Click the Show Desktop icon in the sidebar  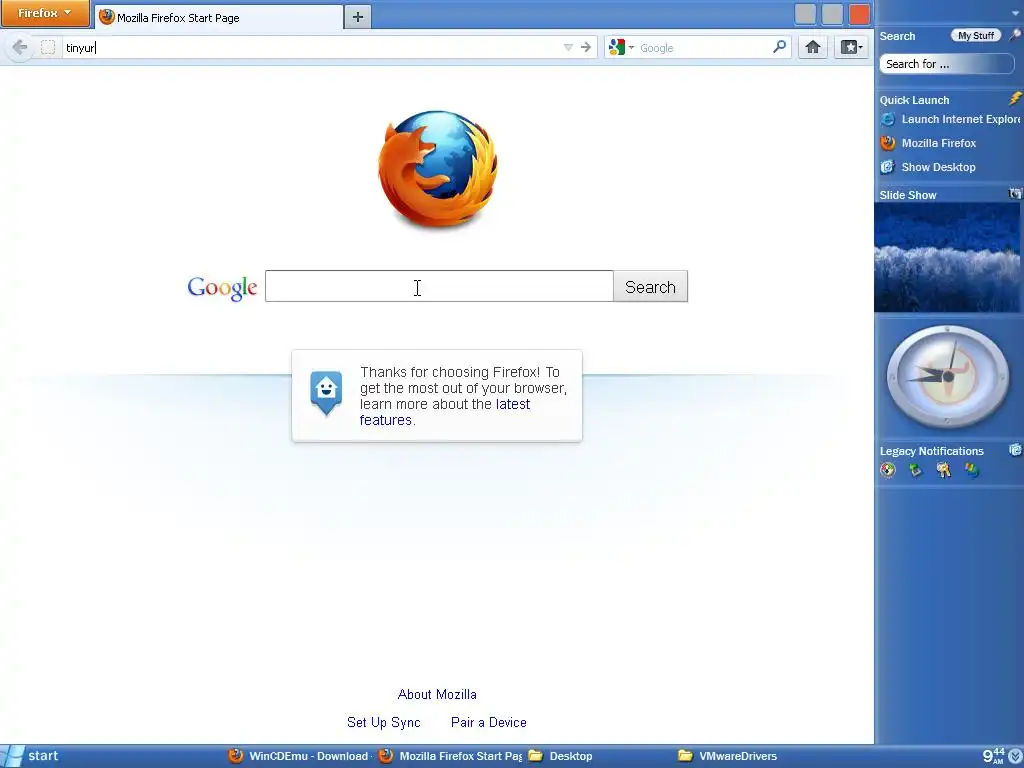click(888, 167)
